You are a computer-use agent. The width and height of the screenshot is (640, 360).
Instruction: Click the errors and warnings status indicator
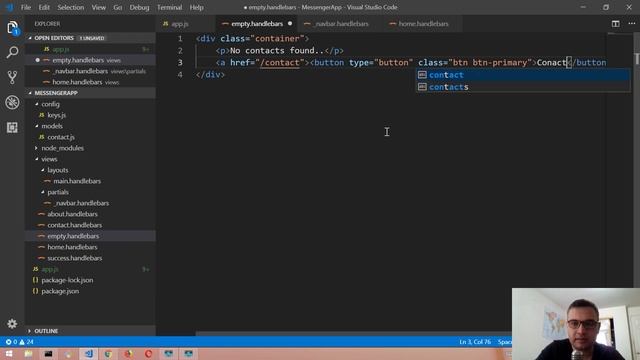coord(19,342)
